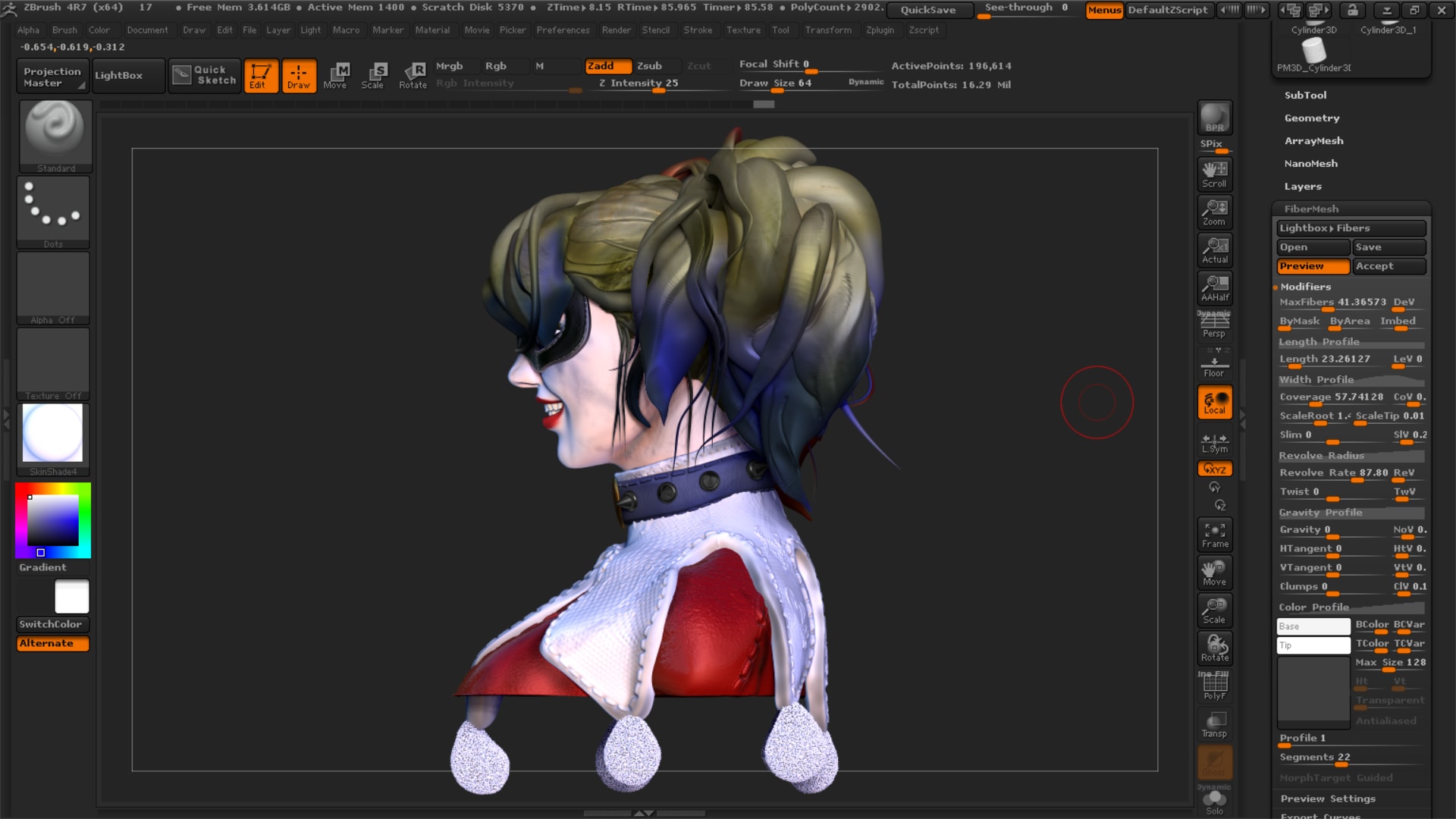
Task: Open the Stroke menu
Action: [698, 30]
